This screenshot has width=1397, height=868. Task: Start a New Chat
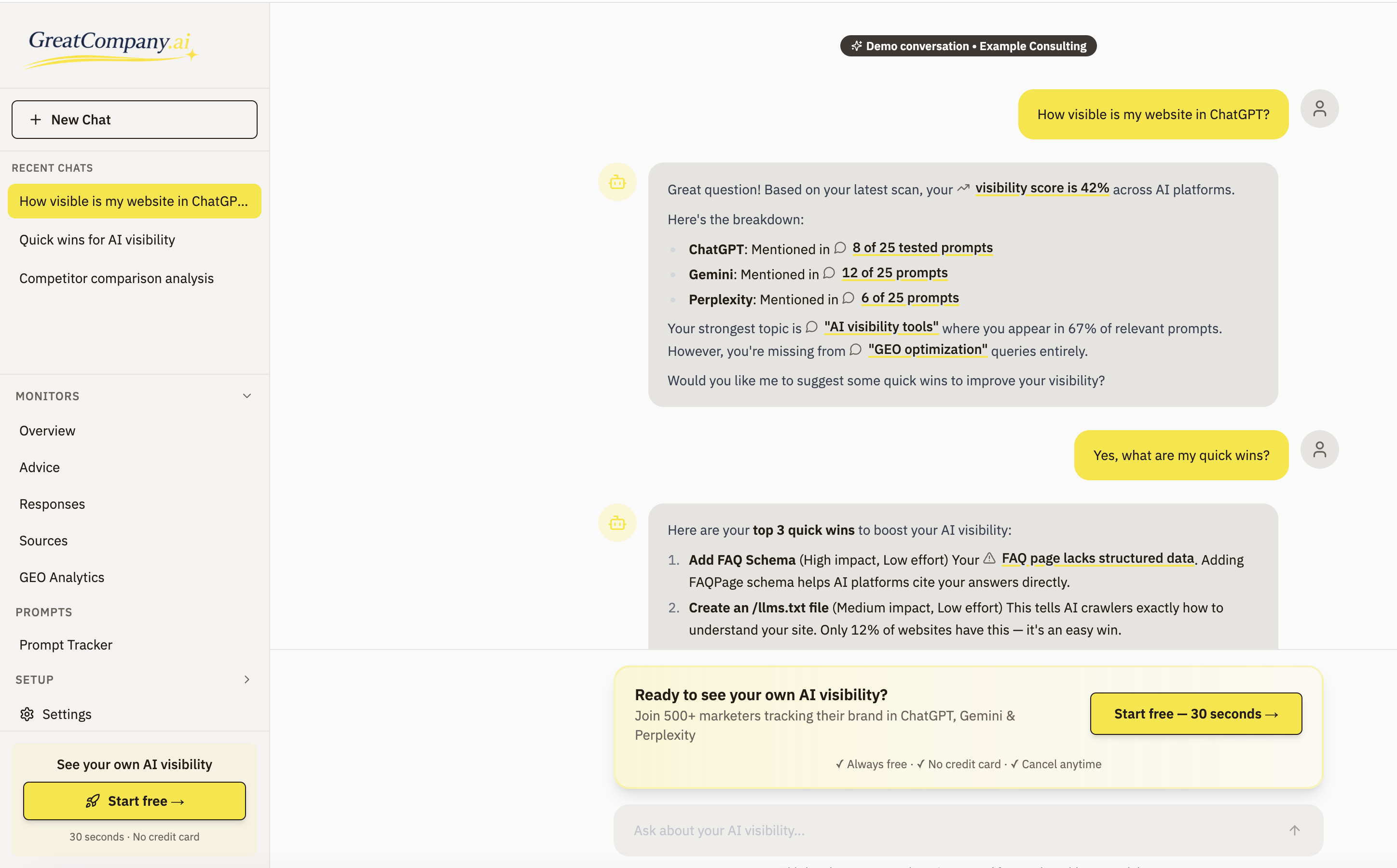[135, 120]
